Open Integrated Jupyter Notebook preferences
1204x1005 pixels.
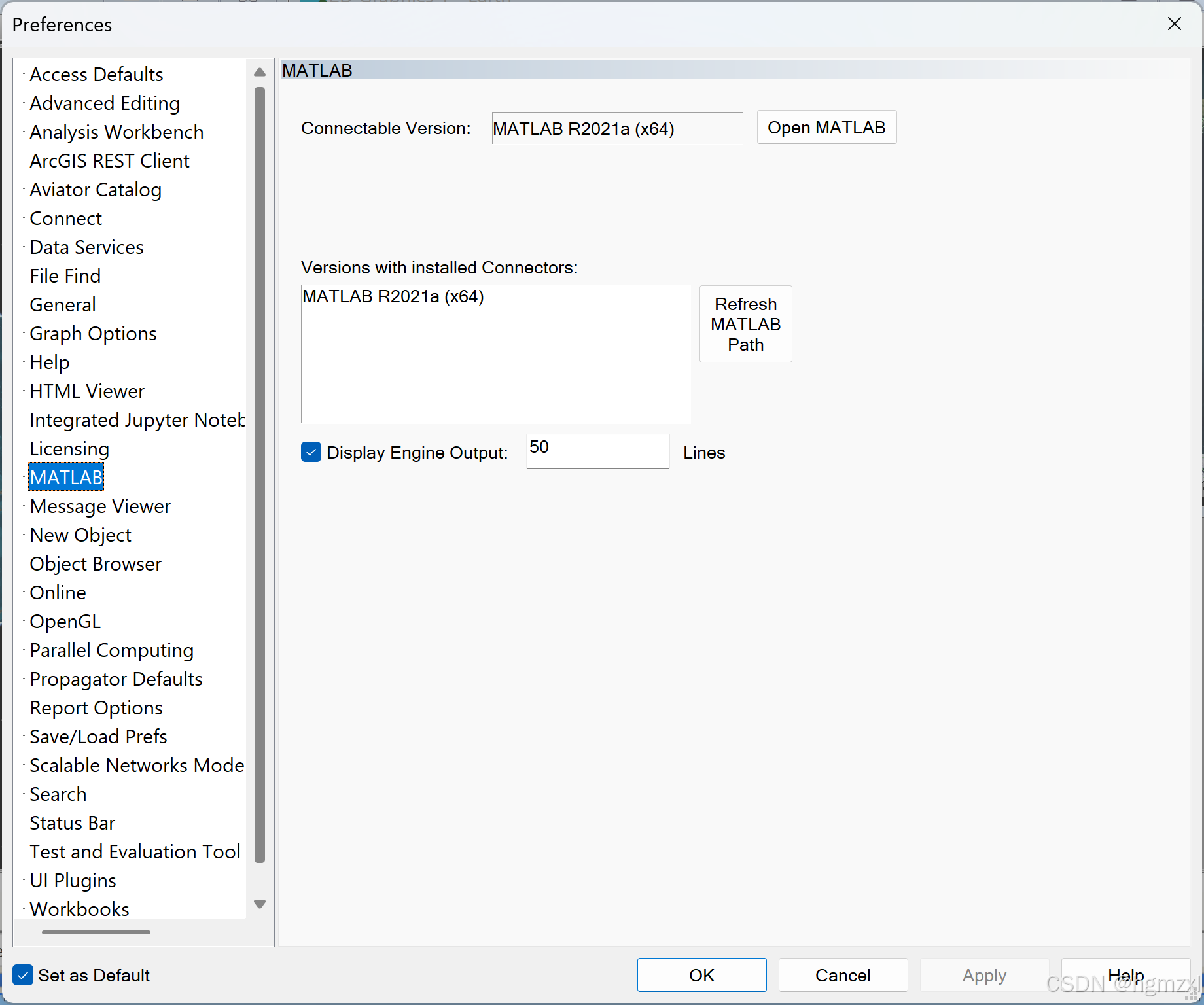[x=137, y=420]
